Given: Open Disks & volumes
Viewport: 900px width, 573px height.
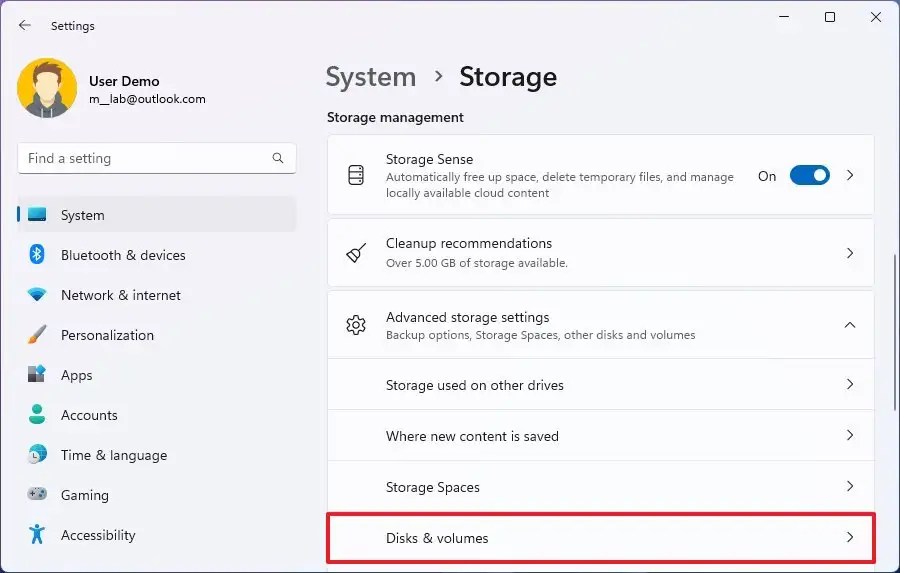Looking at the screenshot, I should click(x=600, y=538).
